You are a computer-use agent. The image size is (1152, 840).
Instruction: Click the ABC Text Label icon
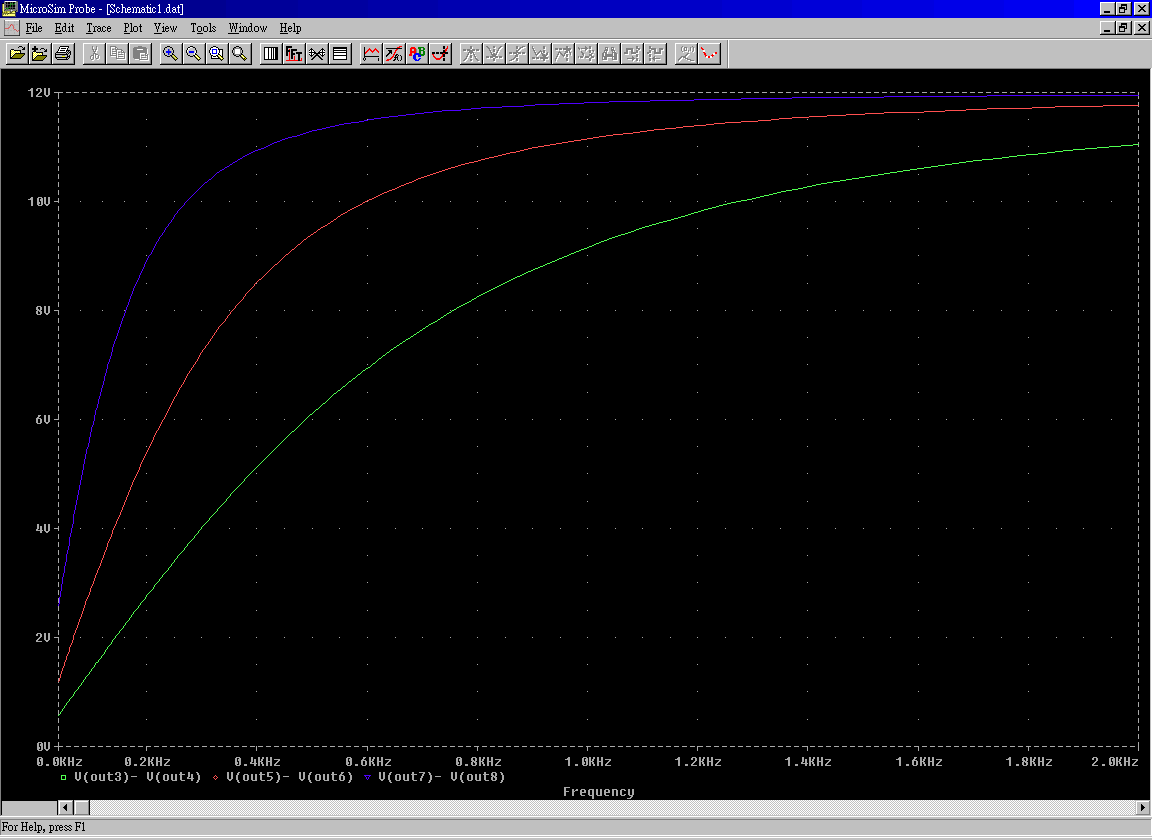point(417,54)
